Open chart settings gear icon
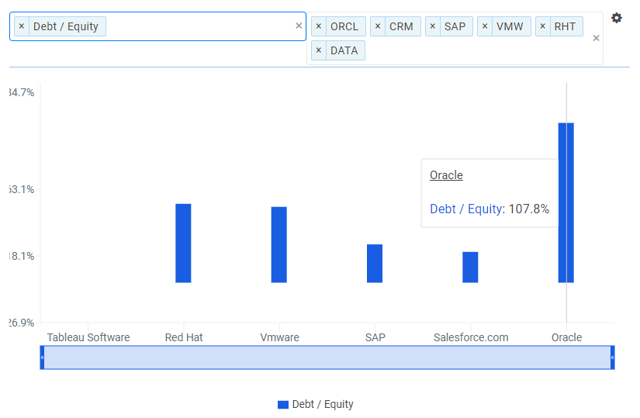The width and height of the screenshot is (640, 418). tap(616, 18)
